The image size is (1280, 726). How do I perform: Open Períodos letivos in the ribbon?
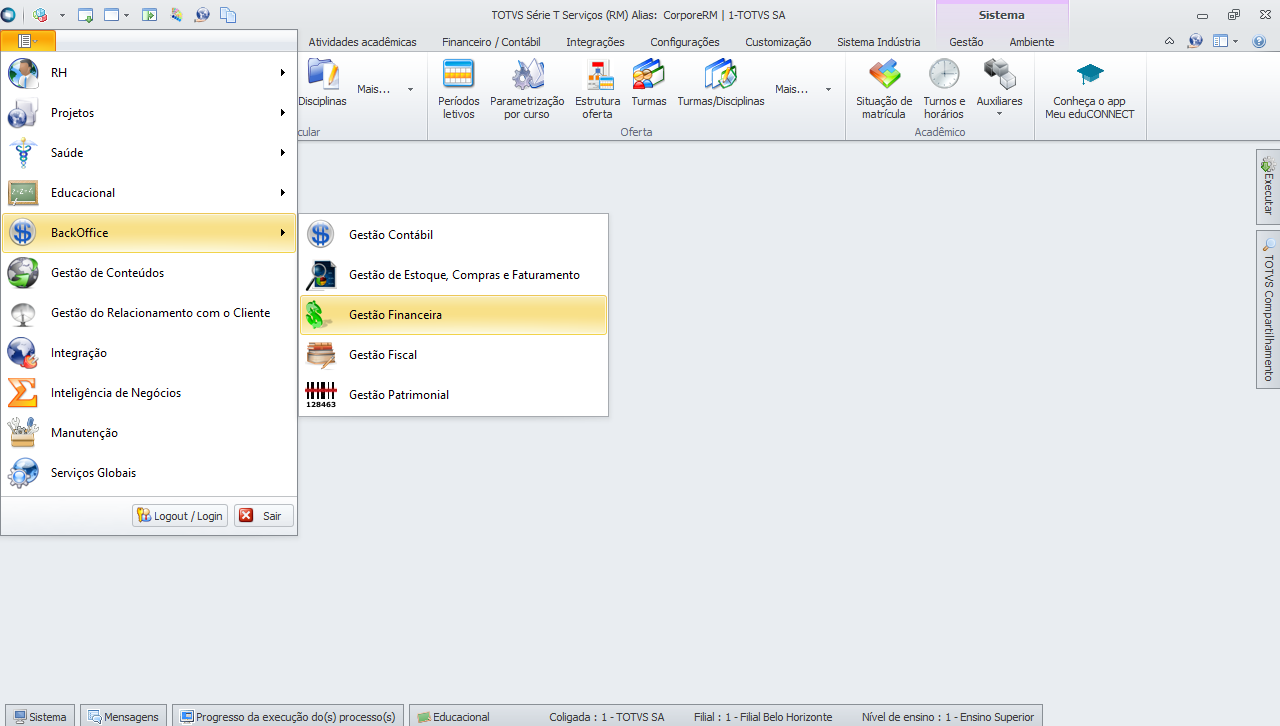[459, 89]
